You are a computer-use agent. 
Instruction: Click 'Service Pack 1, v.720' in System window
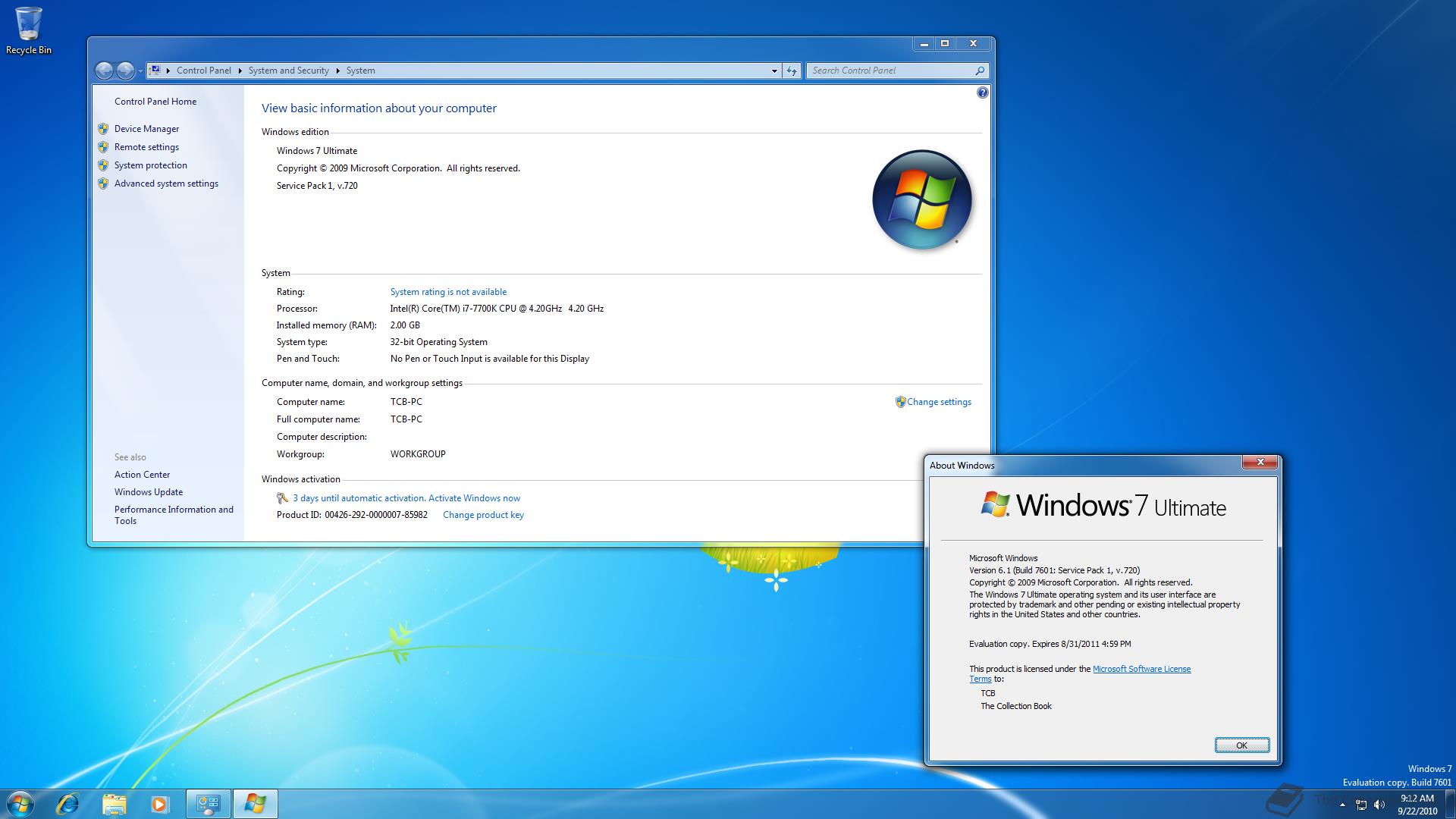click(317, 186)
